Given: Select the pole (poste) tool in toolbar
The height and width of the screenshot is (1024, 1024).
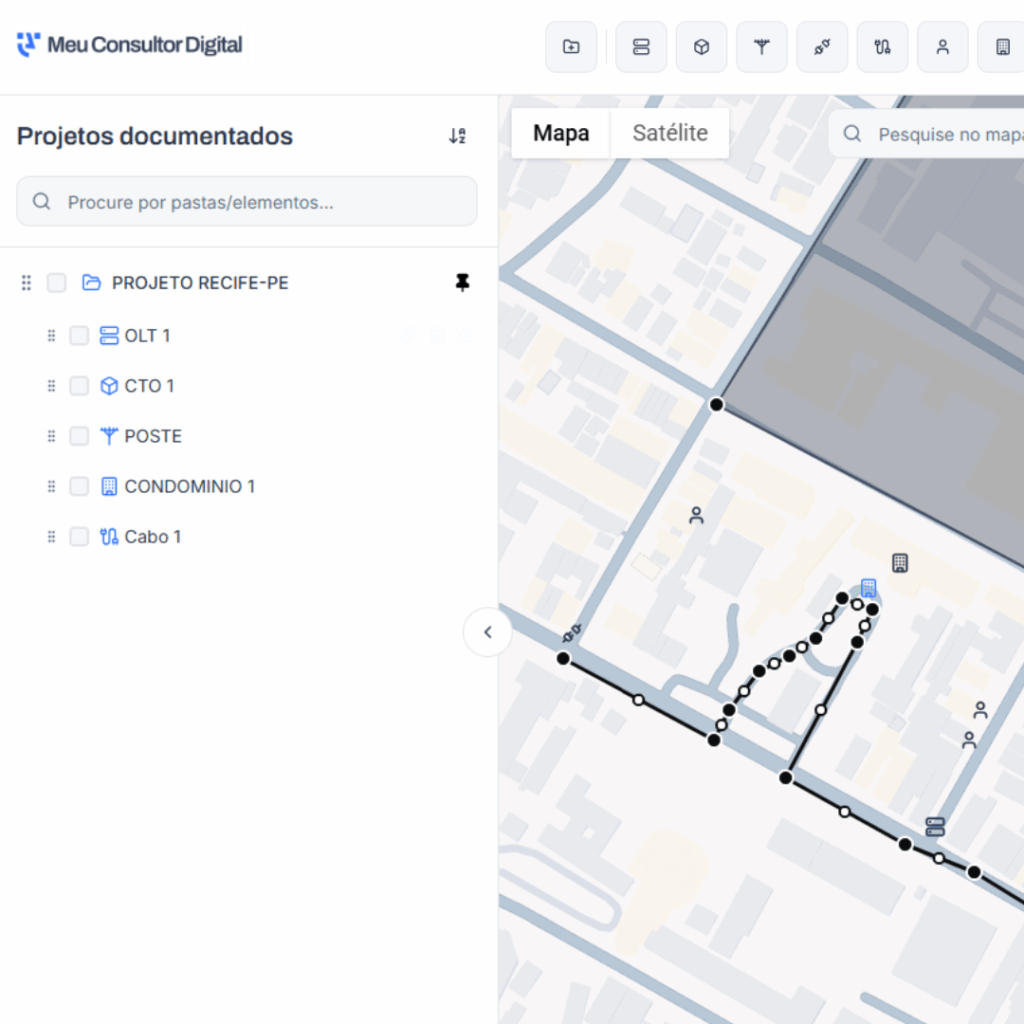Looking at the screenshot, I should (x=762, y=47).
